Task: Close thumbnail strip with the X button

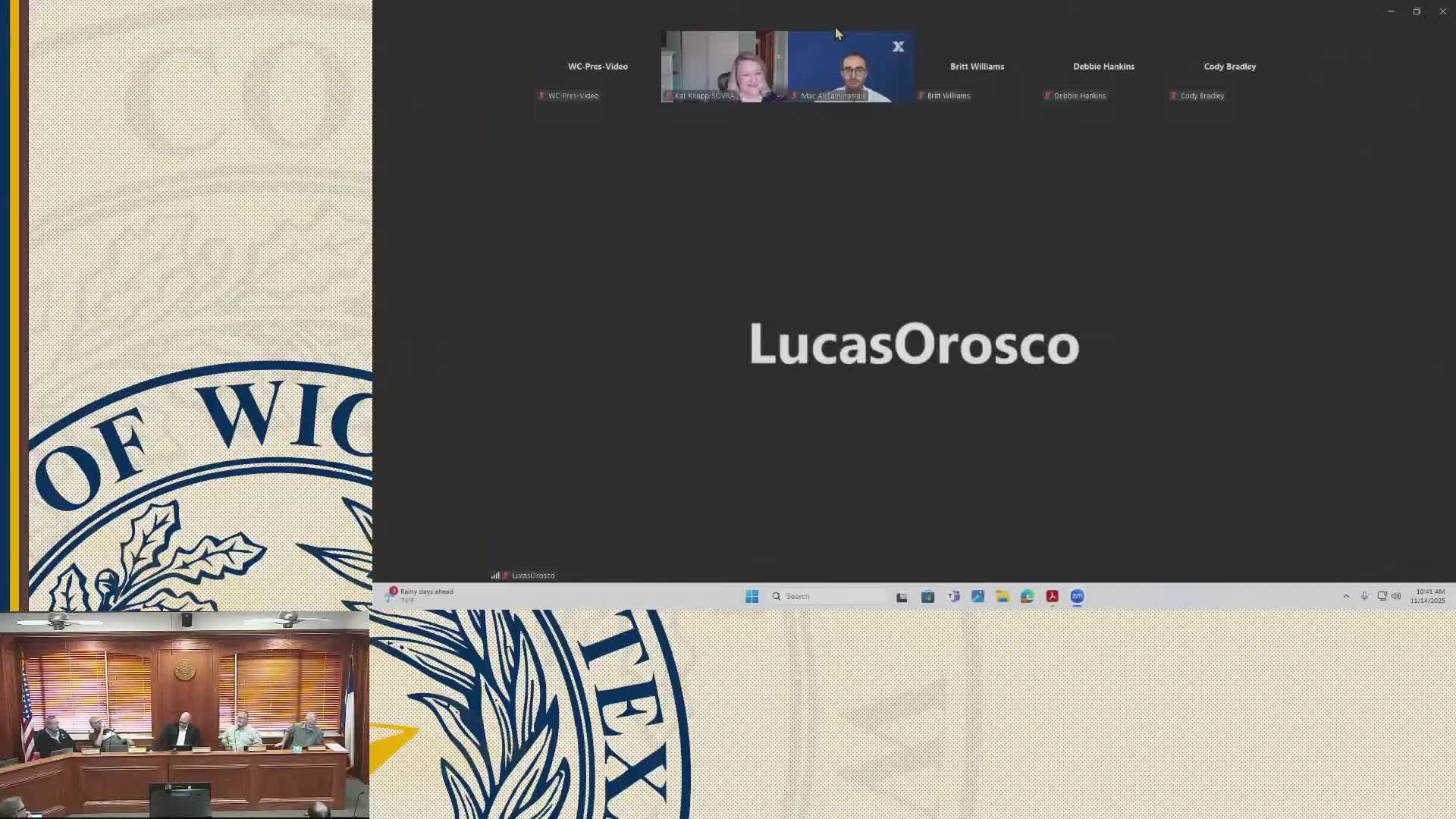Action: point(898,47)
